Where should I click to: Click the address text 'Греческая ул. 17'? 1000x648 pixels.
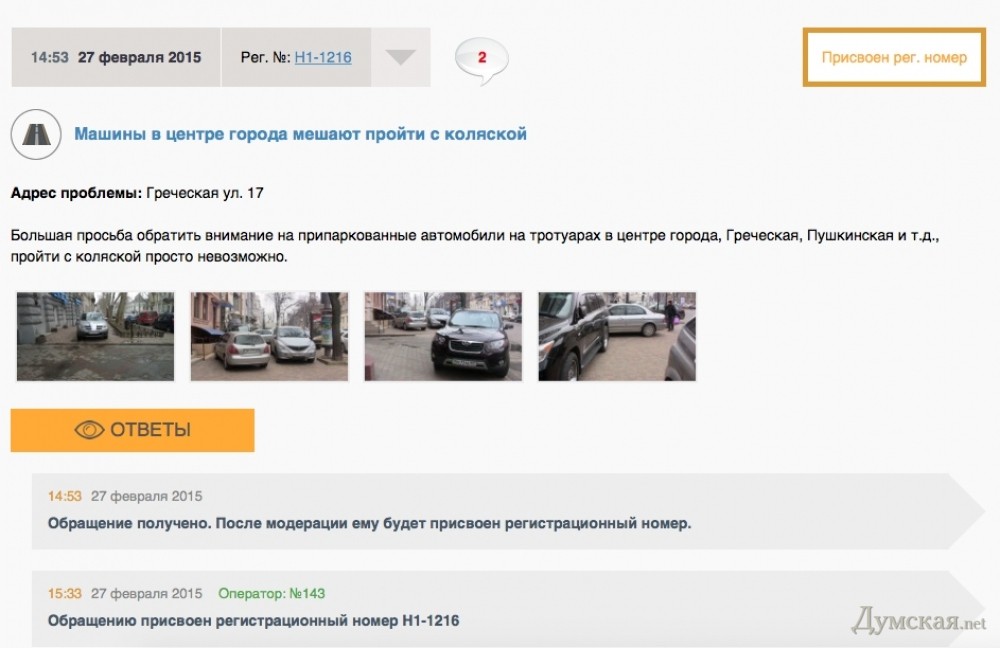point(205,193)
